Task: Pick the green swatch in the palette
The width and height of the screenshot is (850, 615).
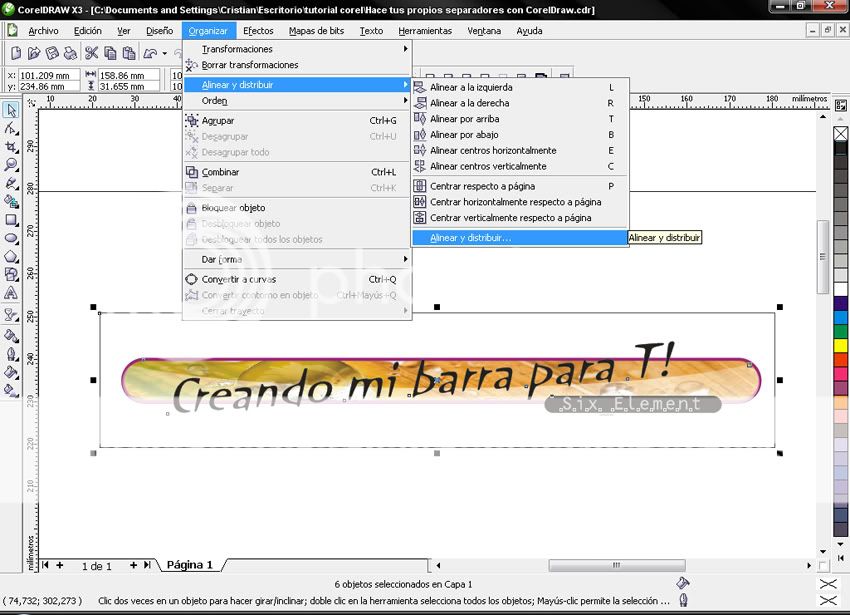Action: [841, 331]
